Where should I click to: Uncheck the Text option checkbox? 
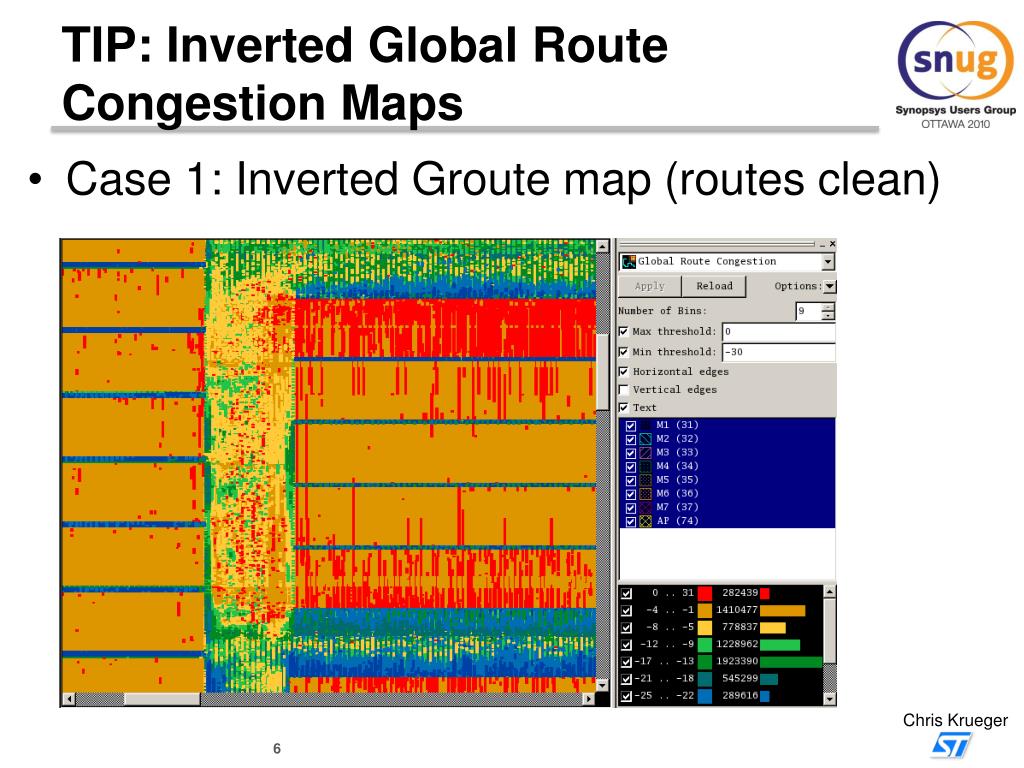click(624, 408)
